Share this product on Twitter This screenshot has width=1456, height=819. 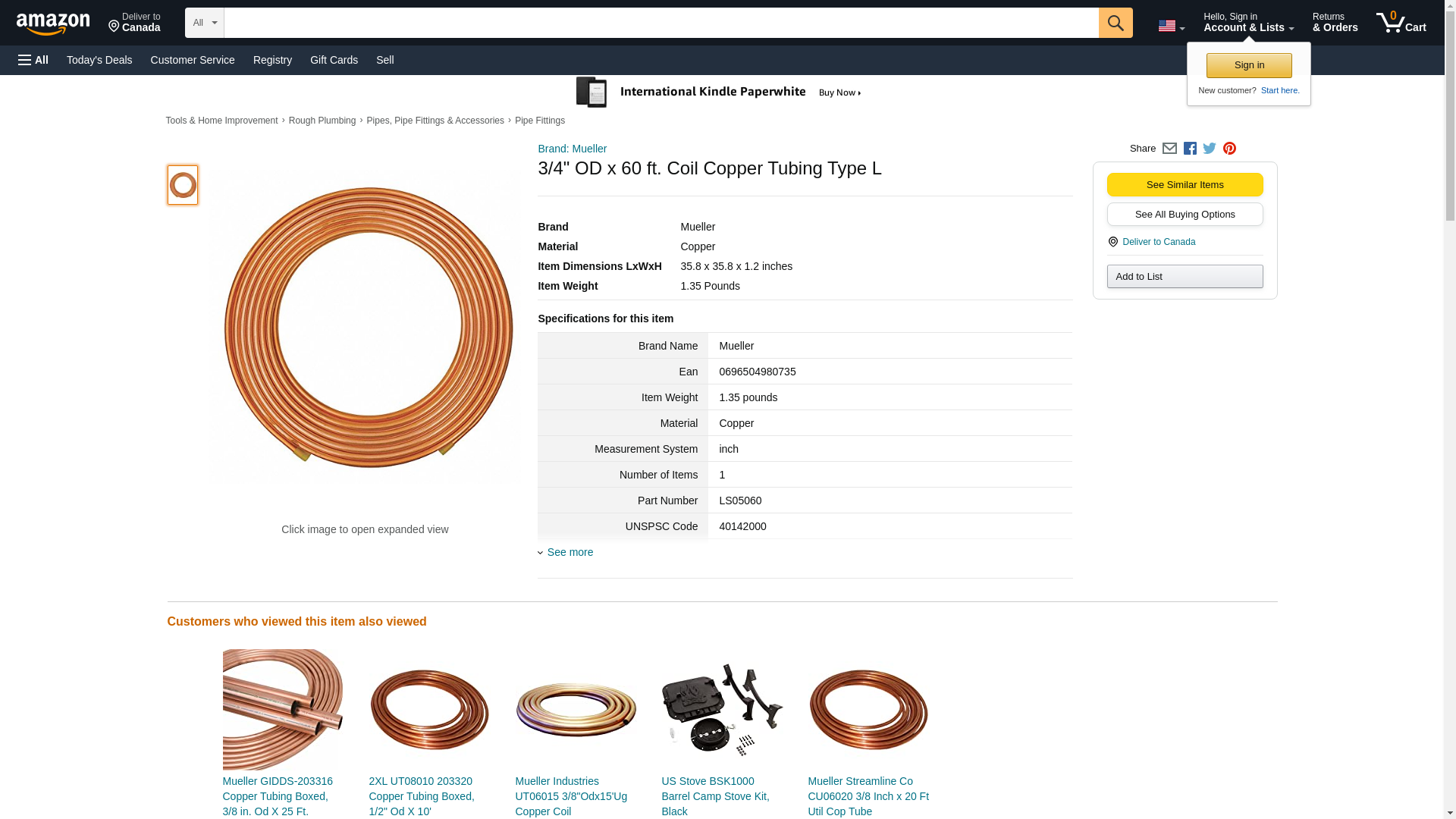1210,149
